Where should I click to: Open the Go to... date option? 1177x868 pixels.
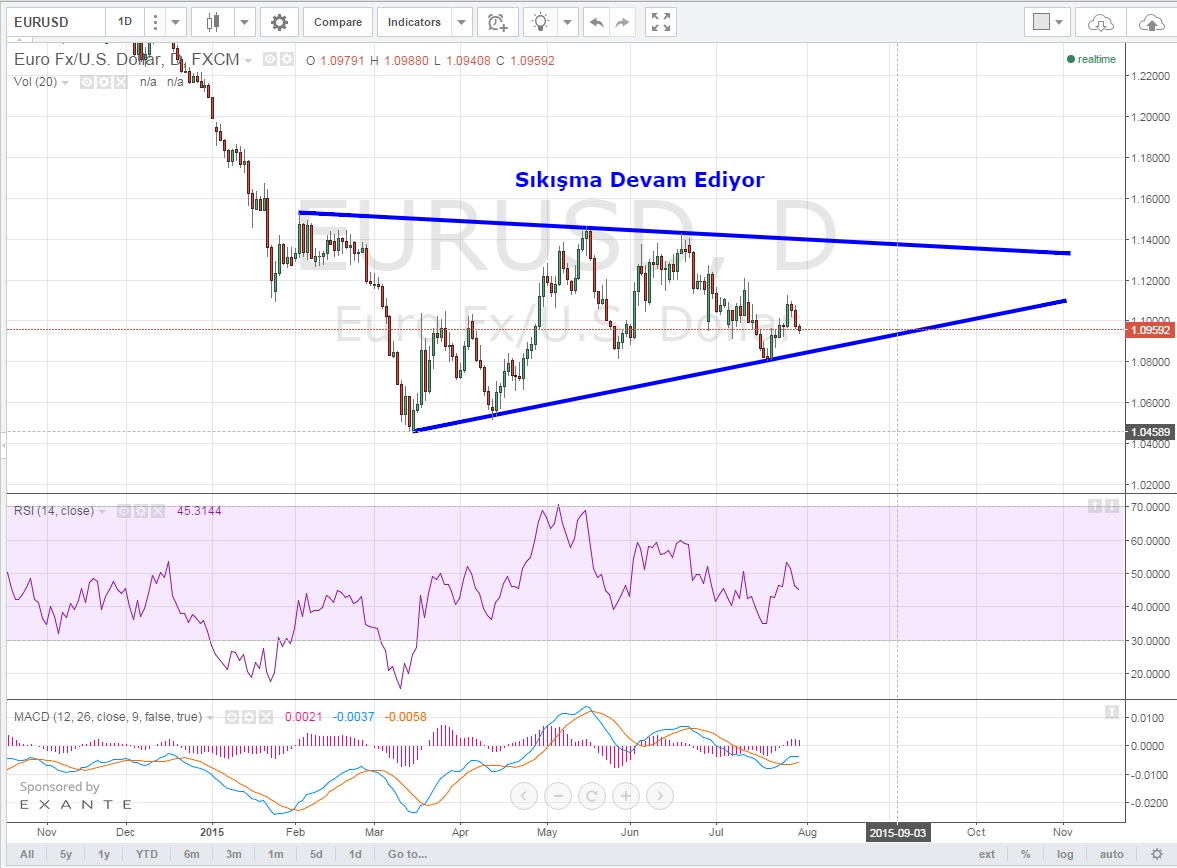coord(407,854)
